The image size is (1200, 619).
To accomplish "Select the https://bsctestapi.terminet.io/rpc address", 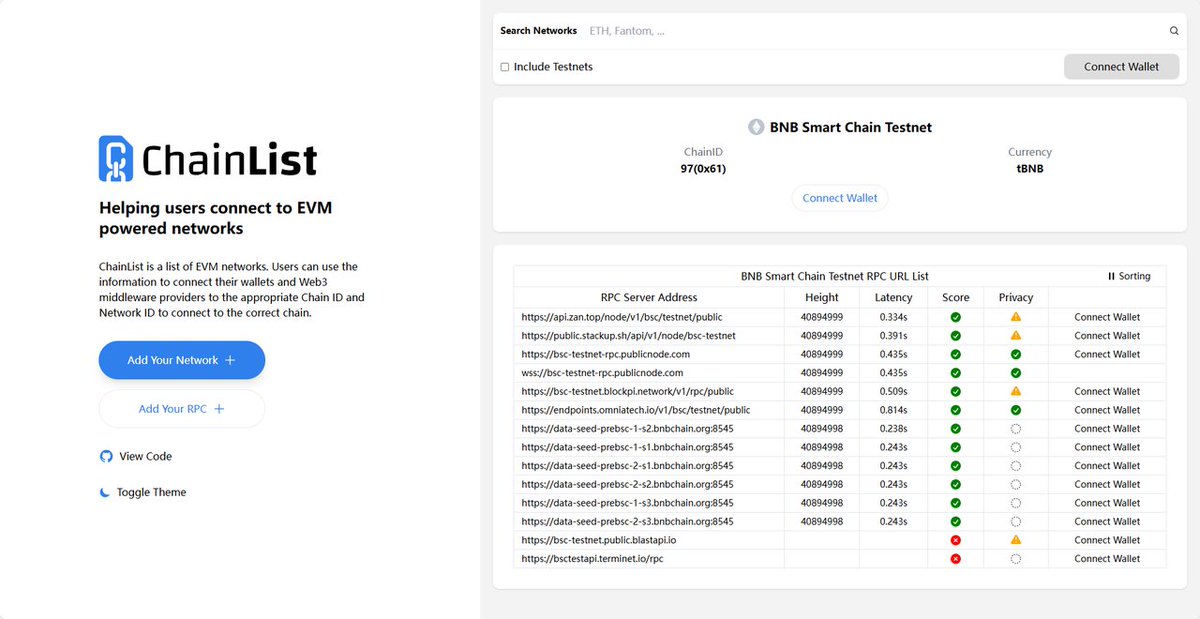I will 592,559.
